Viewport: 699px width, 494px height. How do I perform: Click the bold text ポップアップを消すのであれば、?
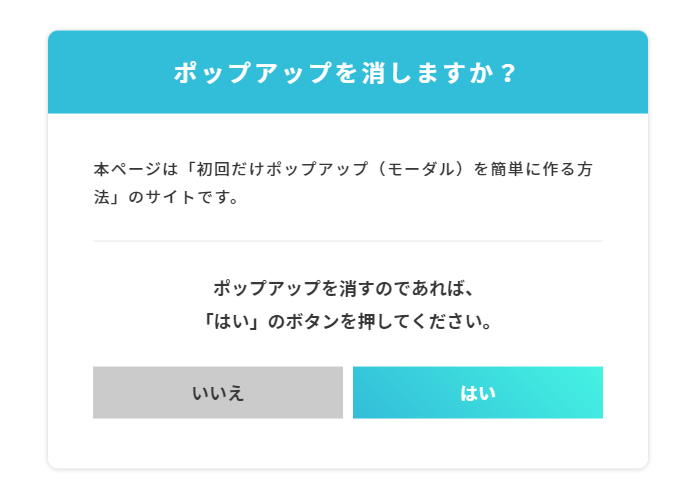347,289
